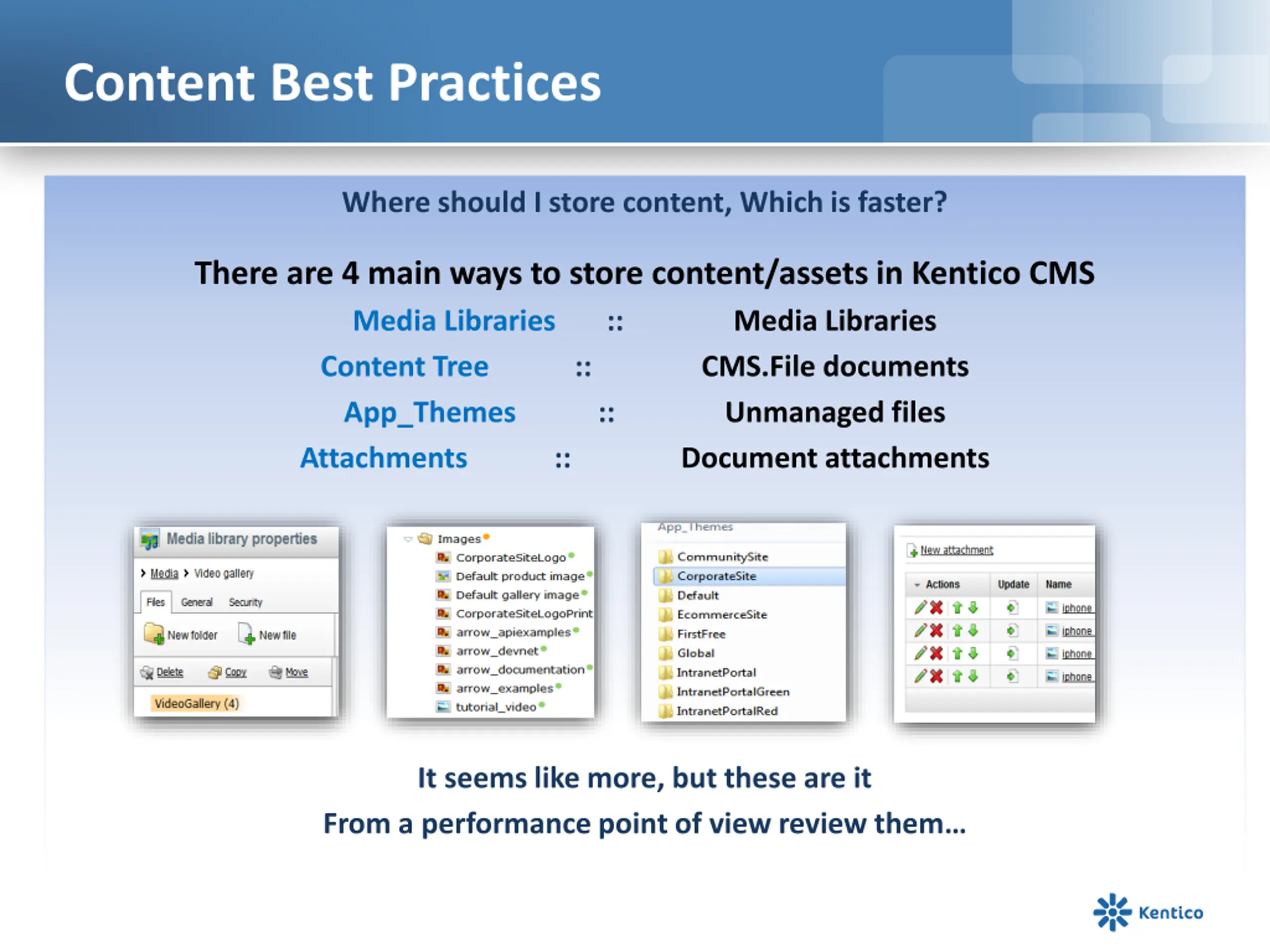Select the FirstFree theme folder

click(x=701, y=634)
